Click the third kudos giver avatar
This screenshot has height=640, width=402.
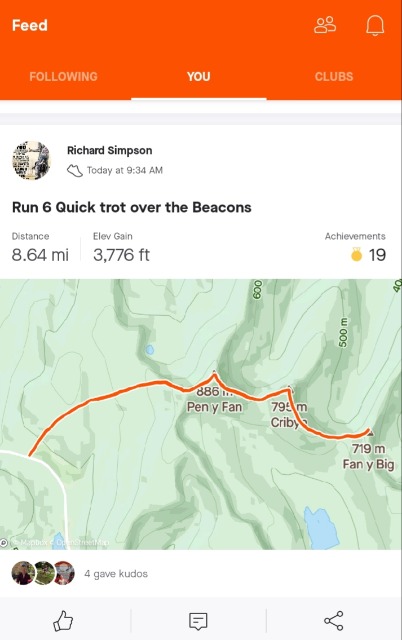64,573
